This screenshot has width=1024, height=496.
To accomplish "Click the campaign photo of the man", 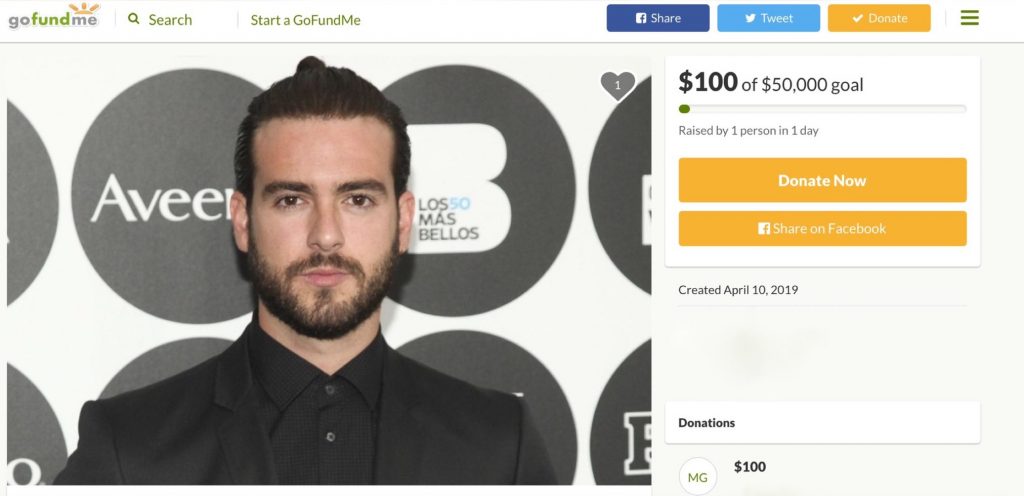I will pos(328,270).
